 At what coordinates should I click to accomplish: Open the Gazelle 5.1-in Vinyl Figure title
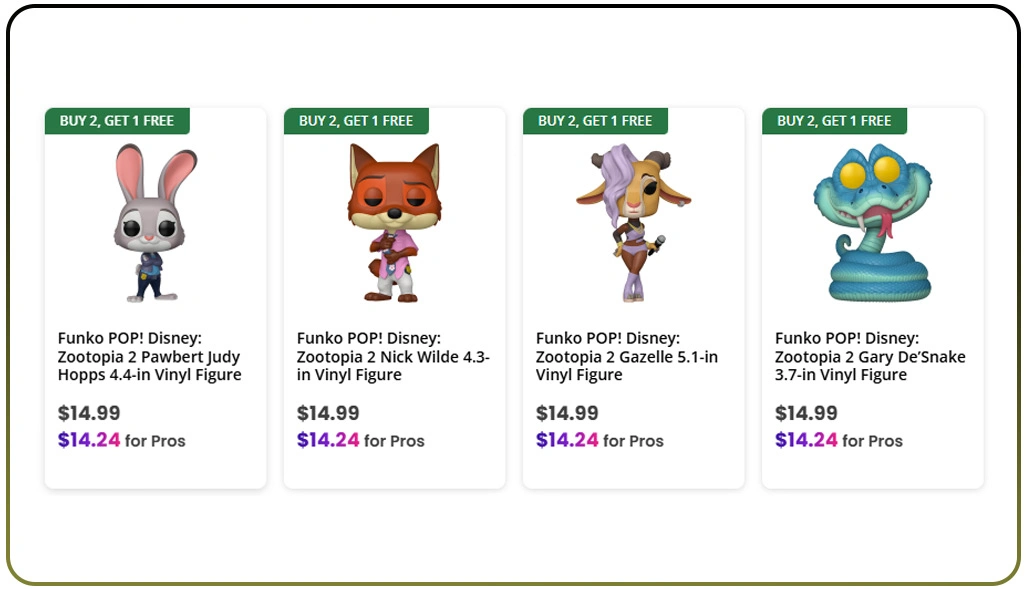click(x=627, y=357)
